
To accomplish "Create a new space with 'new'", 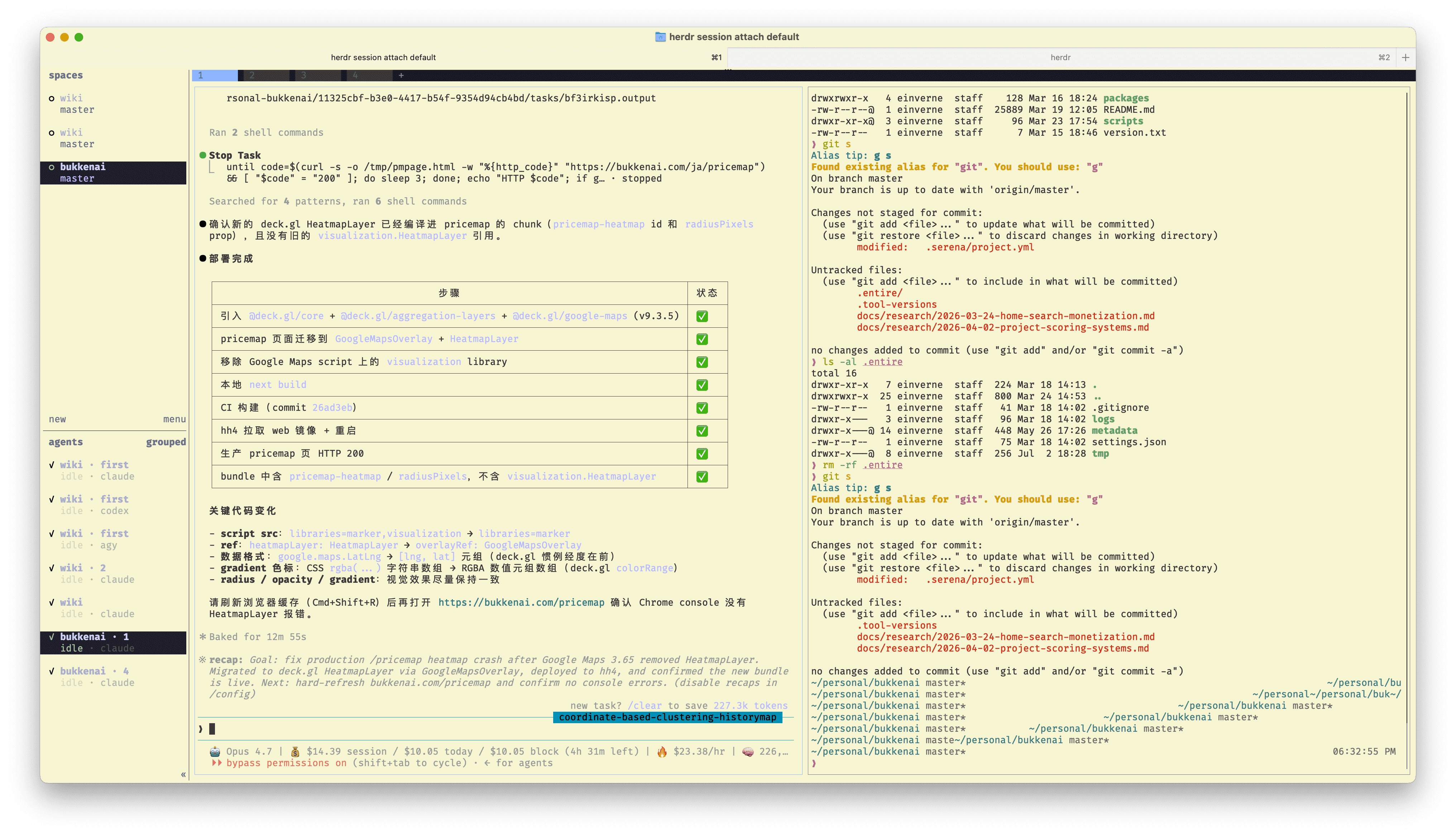I will point(57,419).
